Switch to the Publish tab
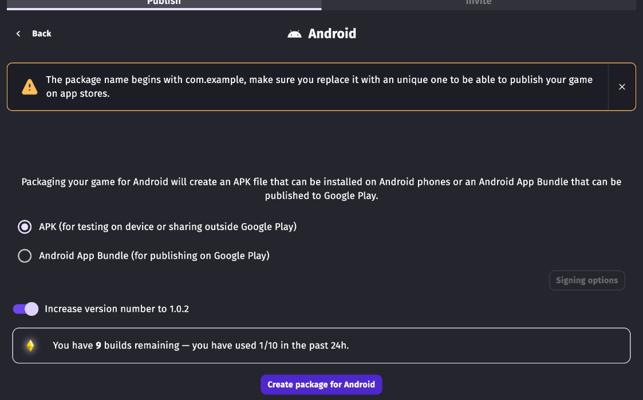The image size is (643, 400). pyautogui.click(x=164, y=3)
